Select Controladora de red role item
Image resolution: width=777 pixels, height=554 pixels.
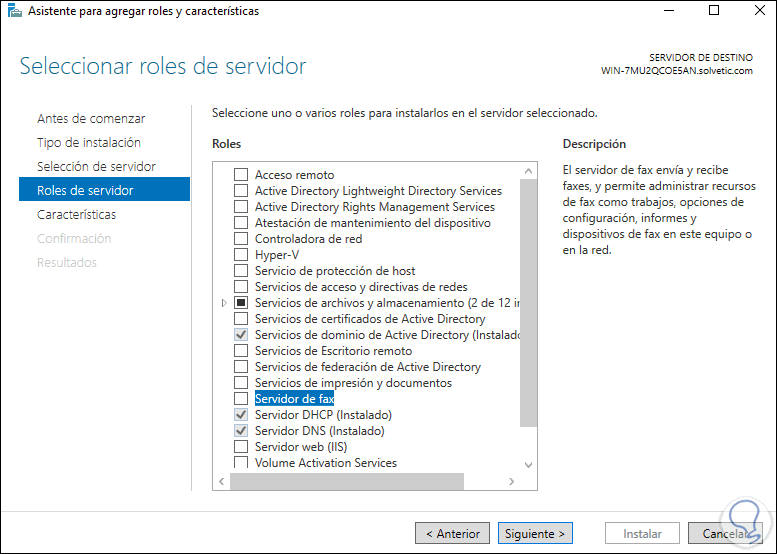tap(308, 239)
